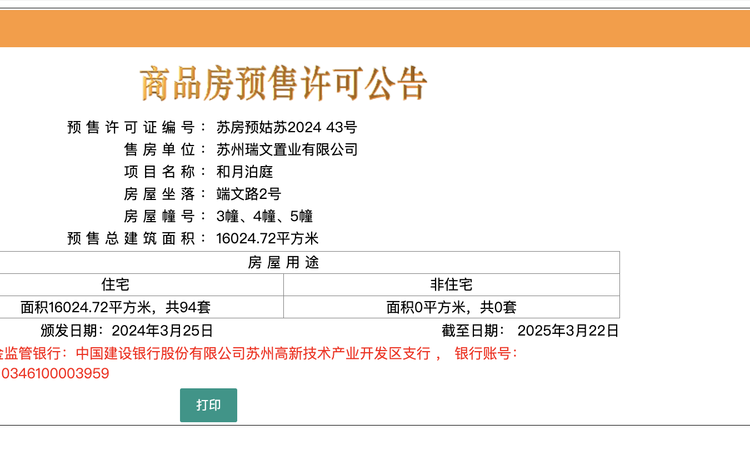Click the 预售总建筑面积 label
The height and width of the screenshot is (450, 750).
(x=136, y=238)
